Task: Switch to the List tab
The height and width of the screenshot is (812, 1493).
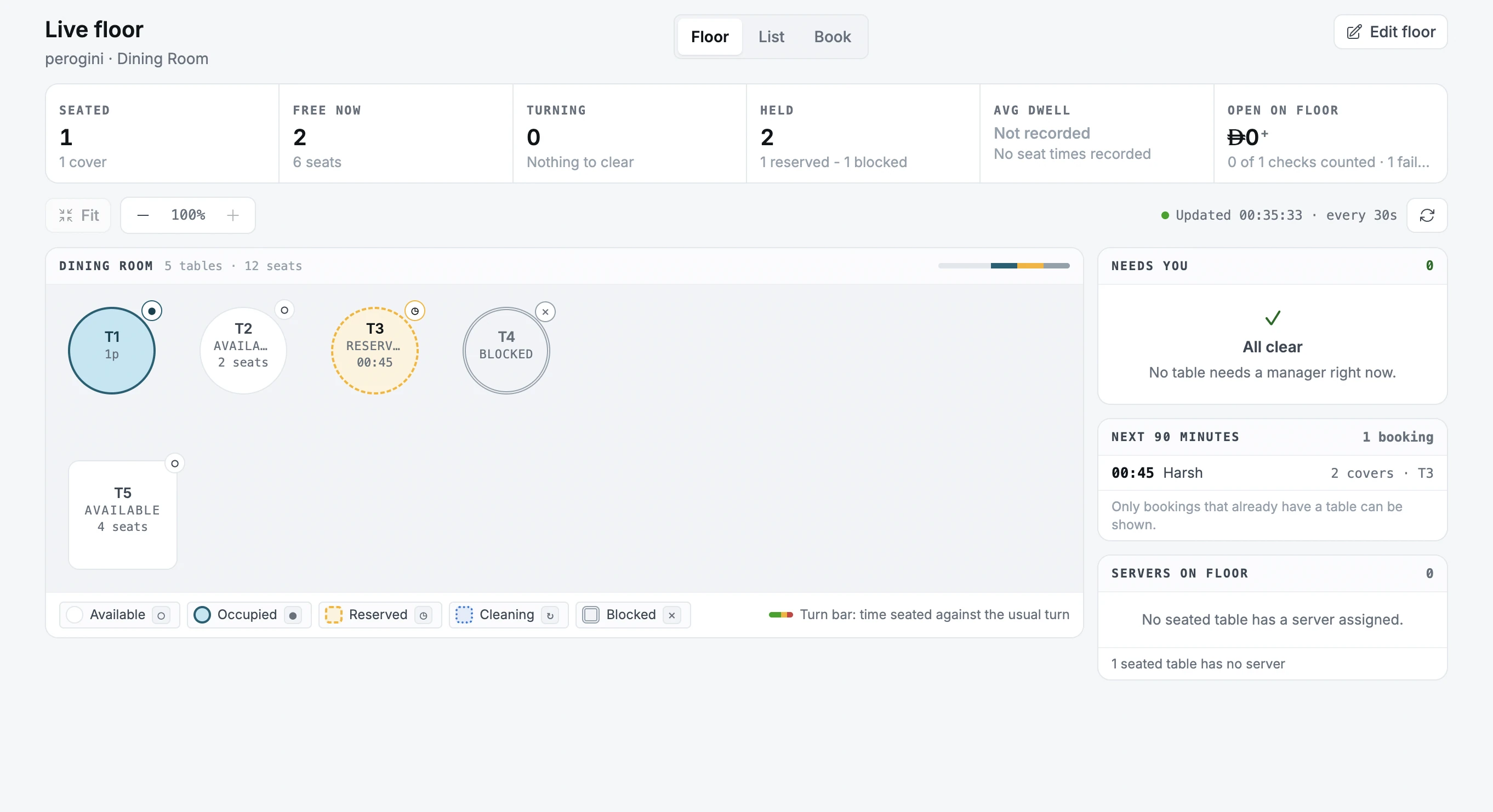Action: click(x=771, y=37)
